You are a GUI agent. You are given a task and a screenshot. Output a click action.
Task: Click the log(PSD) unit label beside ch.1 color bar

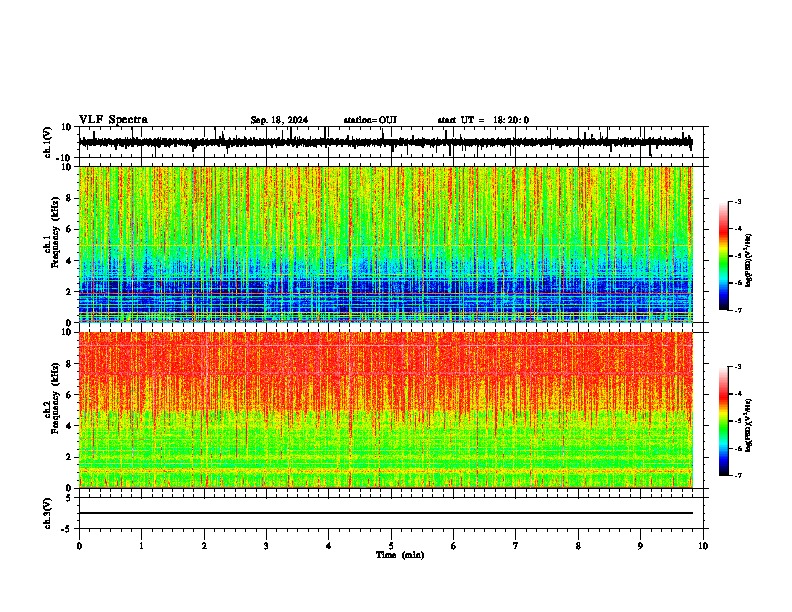(749, 260)
